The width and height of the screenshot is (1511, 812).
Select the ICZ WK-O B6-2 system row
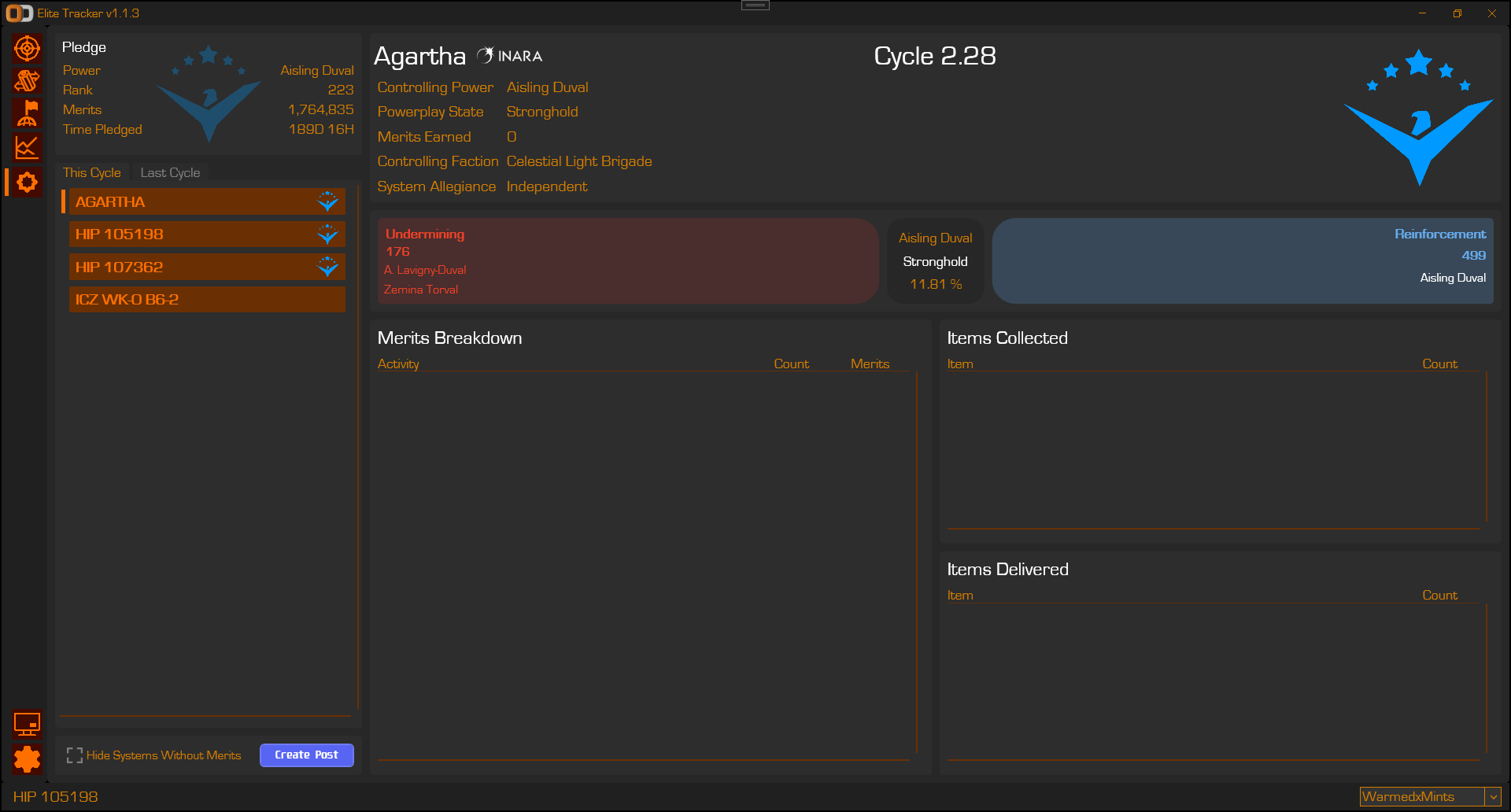[207, 299]
